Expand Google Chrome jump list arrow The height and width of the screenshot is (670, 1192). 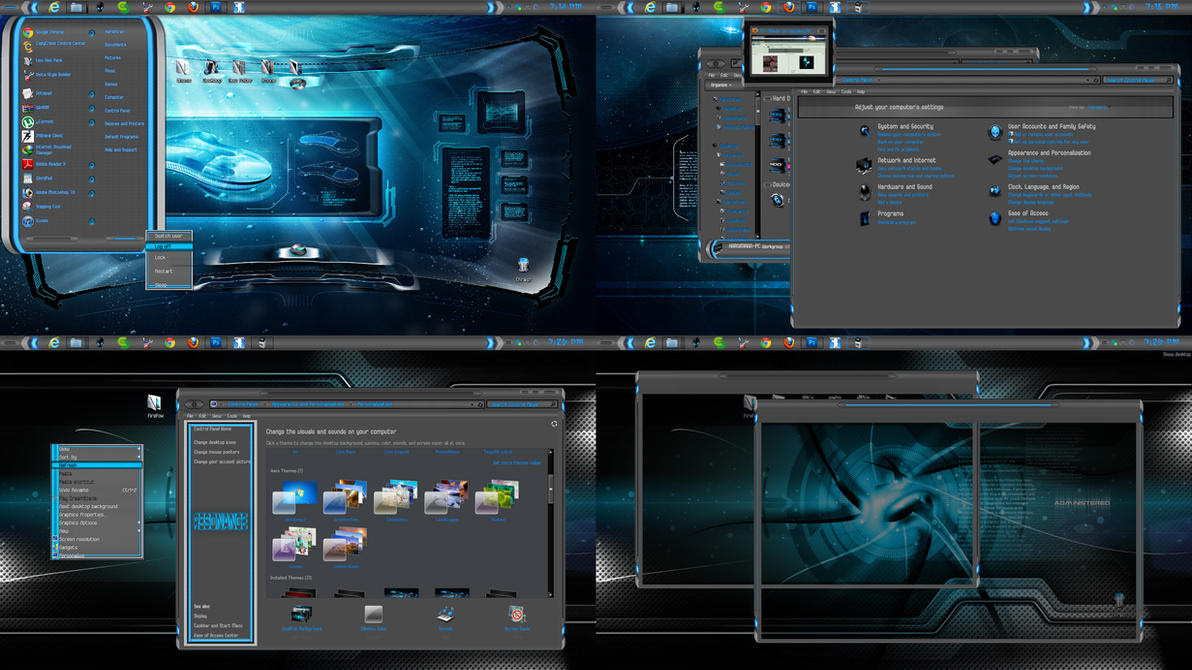[91, 33]
